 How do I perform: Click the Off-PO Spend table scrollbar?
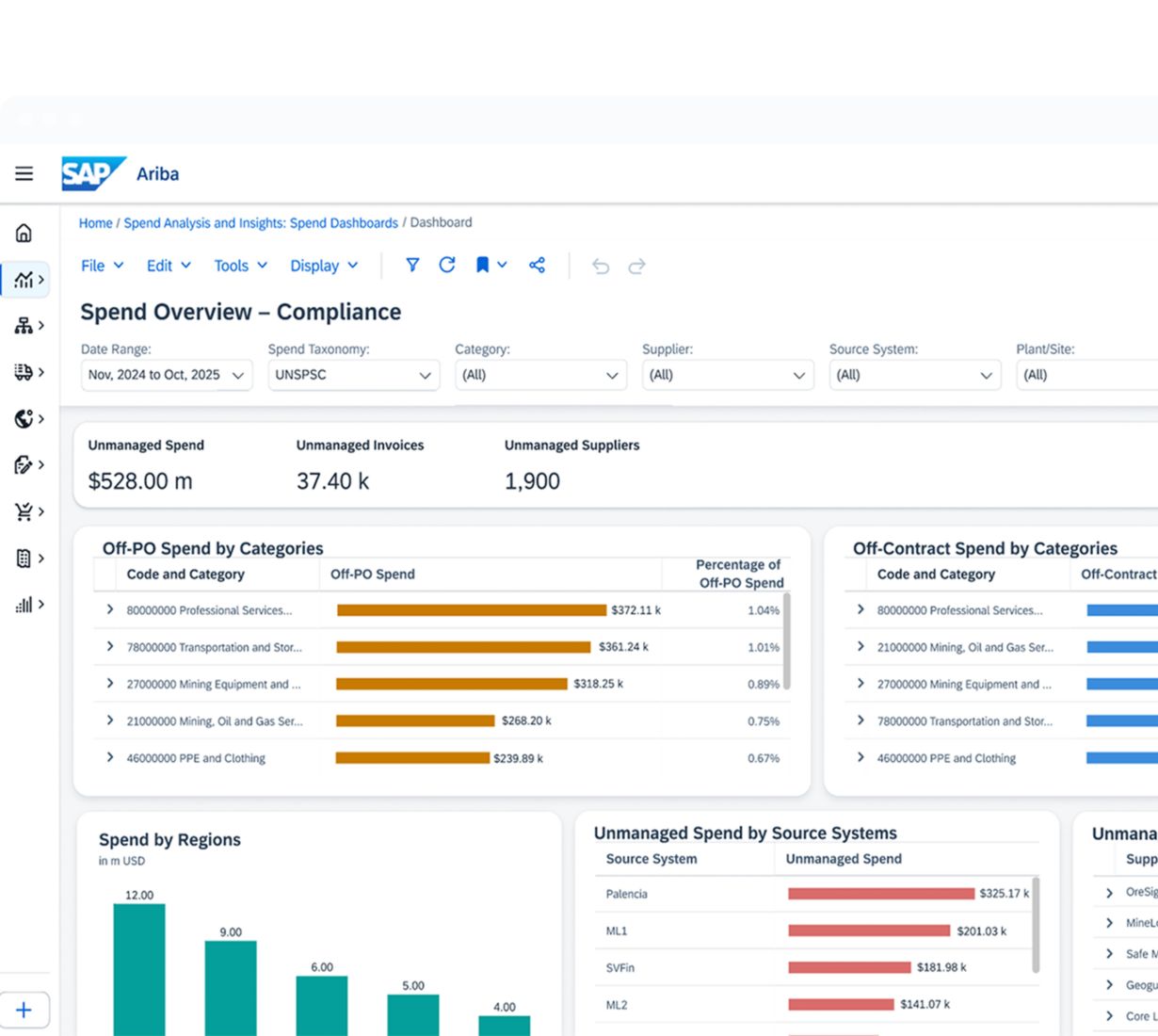click(x=786, y=641)
